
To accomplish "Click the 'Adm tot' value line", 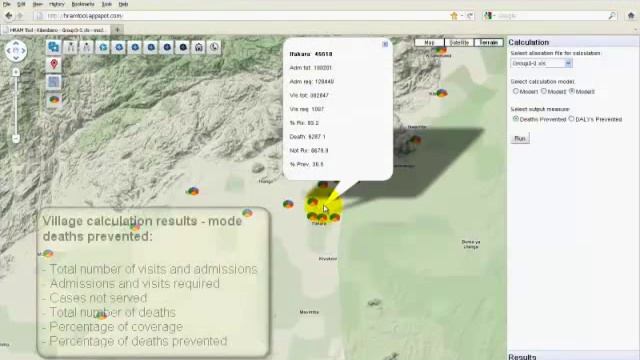I will click(x=310, y=68).
